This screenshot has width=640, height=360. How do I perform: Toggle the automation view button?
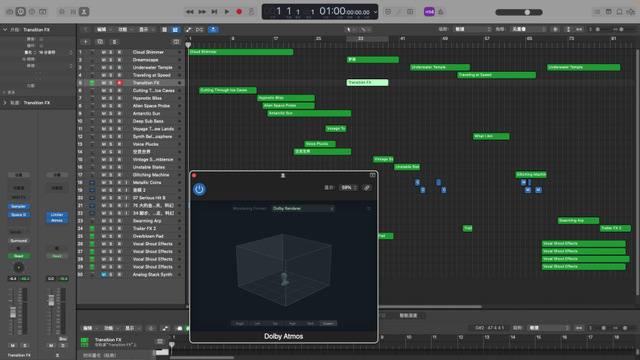coord(188,29)
